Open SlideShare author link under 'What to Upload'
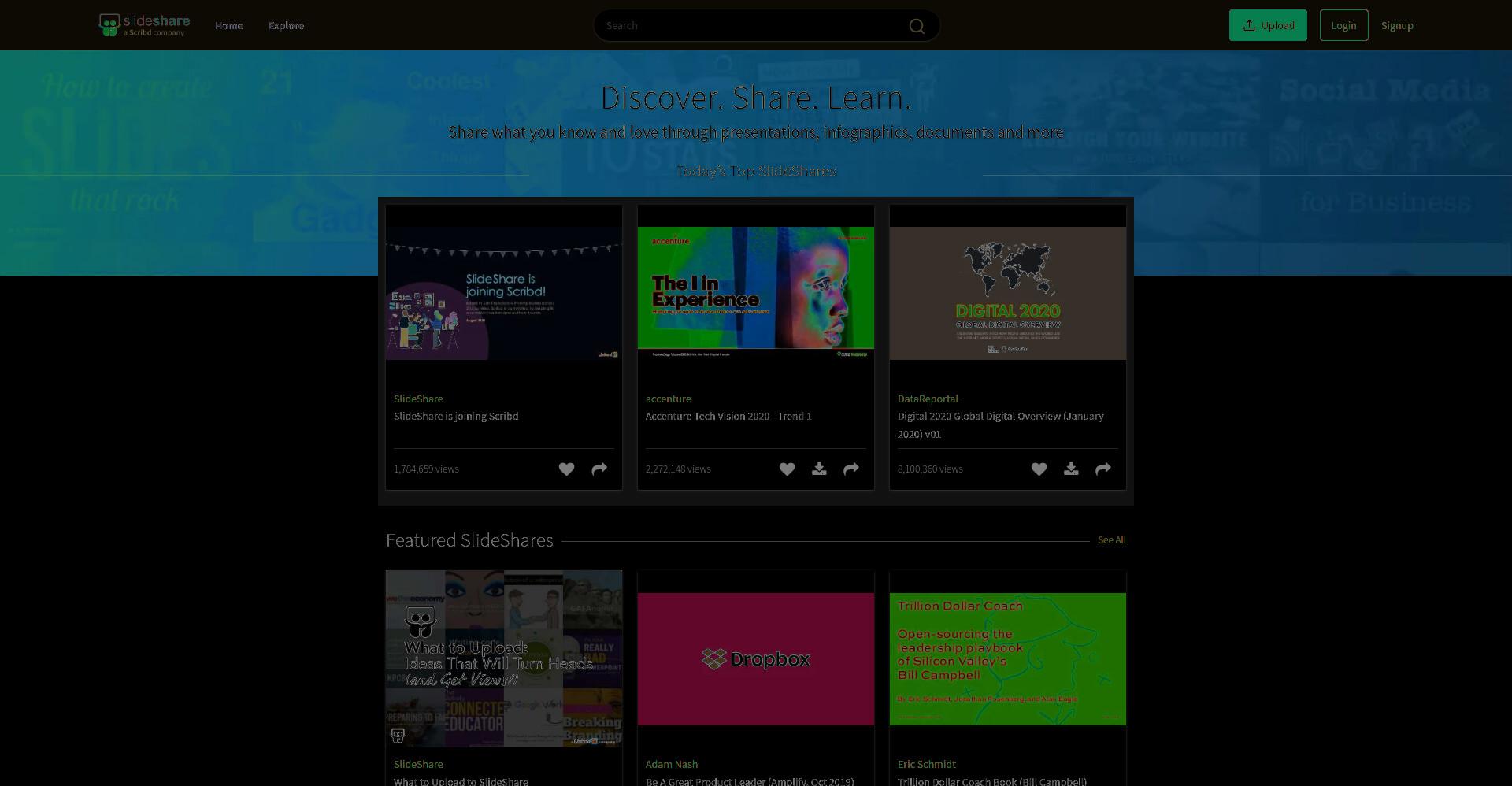1512x786 pixels. (418, 765)
